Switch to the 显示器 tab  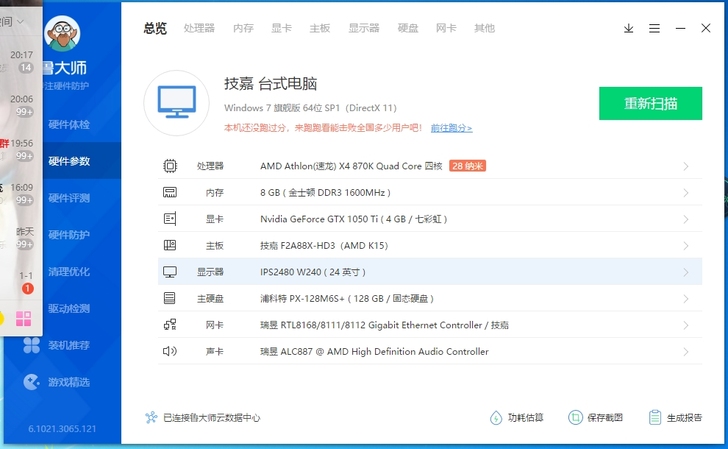pos(364,28)
